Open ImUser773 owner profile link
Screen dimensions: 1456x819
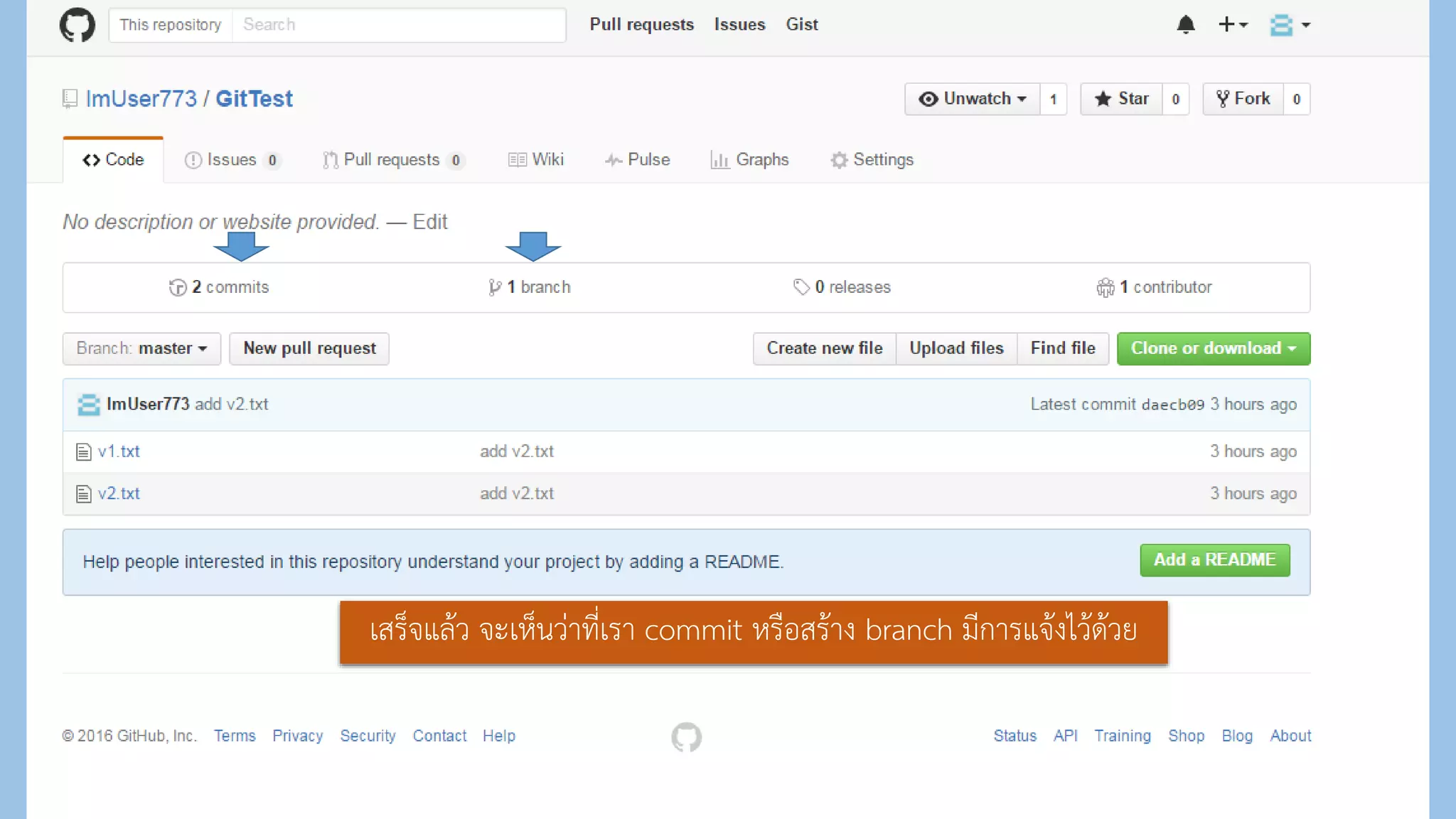tap(141, 99)
